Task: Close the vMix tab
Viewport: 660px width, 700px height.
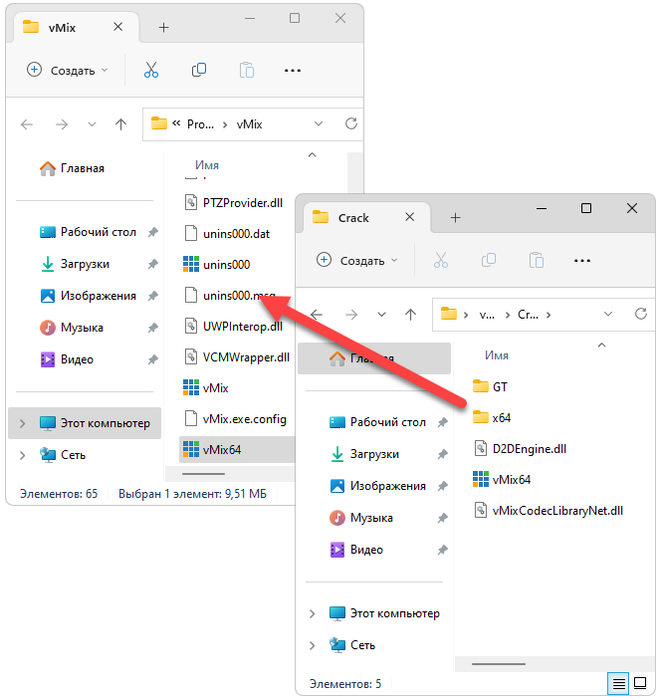Action: (118, 27)
